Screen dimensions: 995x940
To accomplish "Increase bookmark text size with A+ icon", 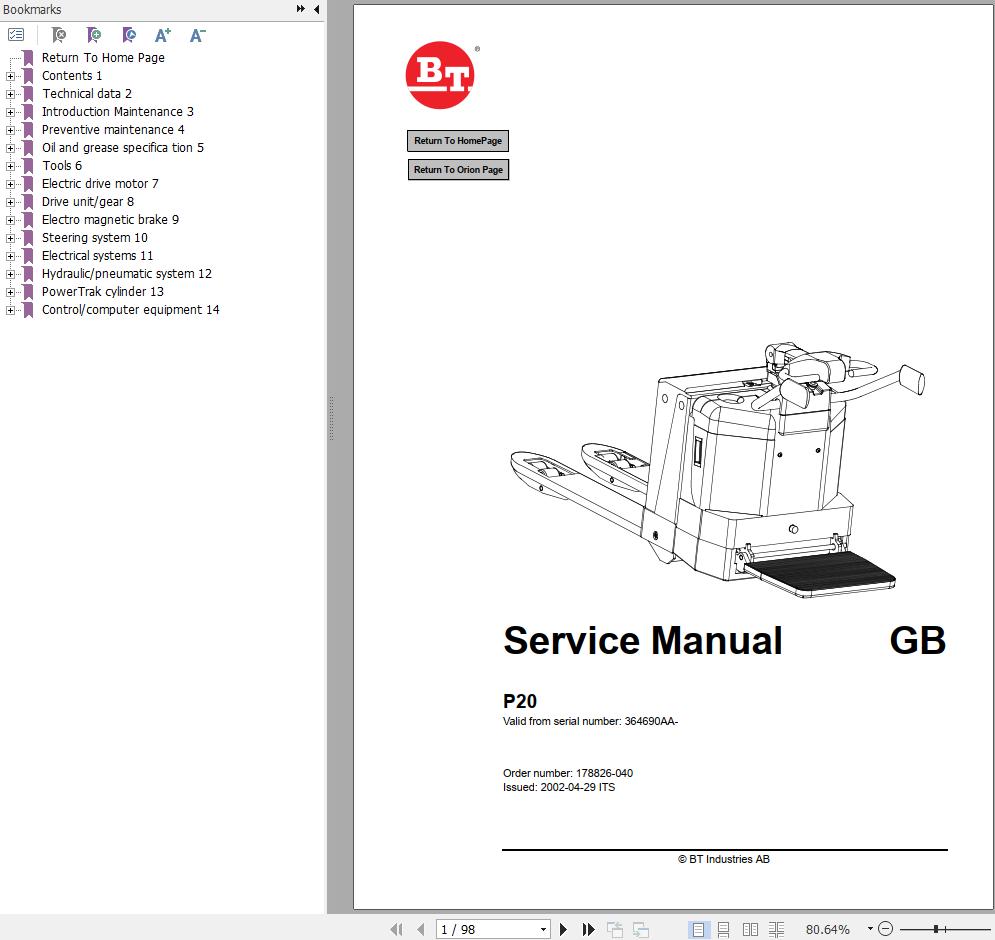I will coord(162,35).
